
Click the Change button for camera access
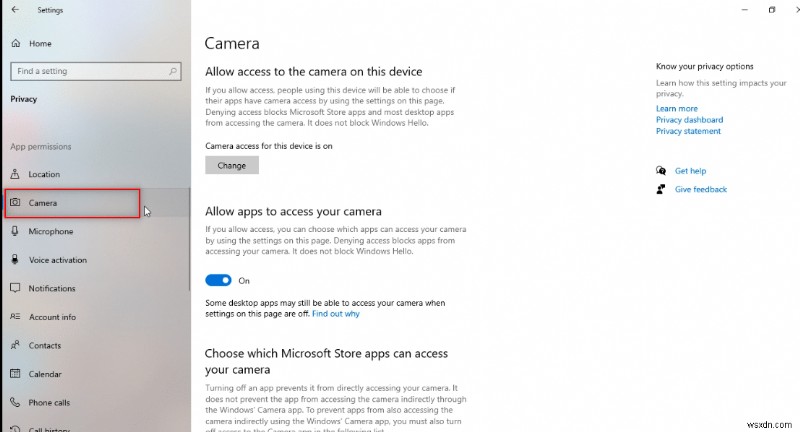point(232,165)
